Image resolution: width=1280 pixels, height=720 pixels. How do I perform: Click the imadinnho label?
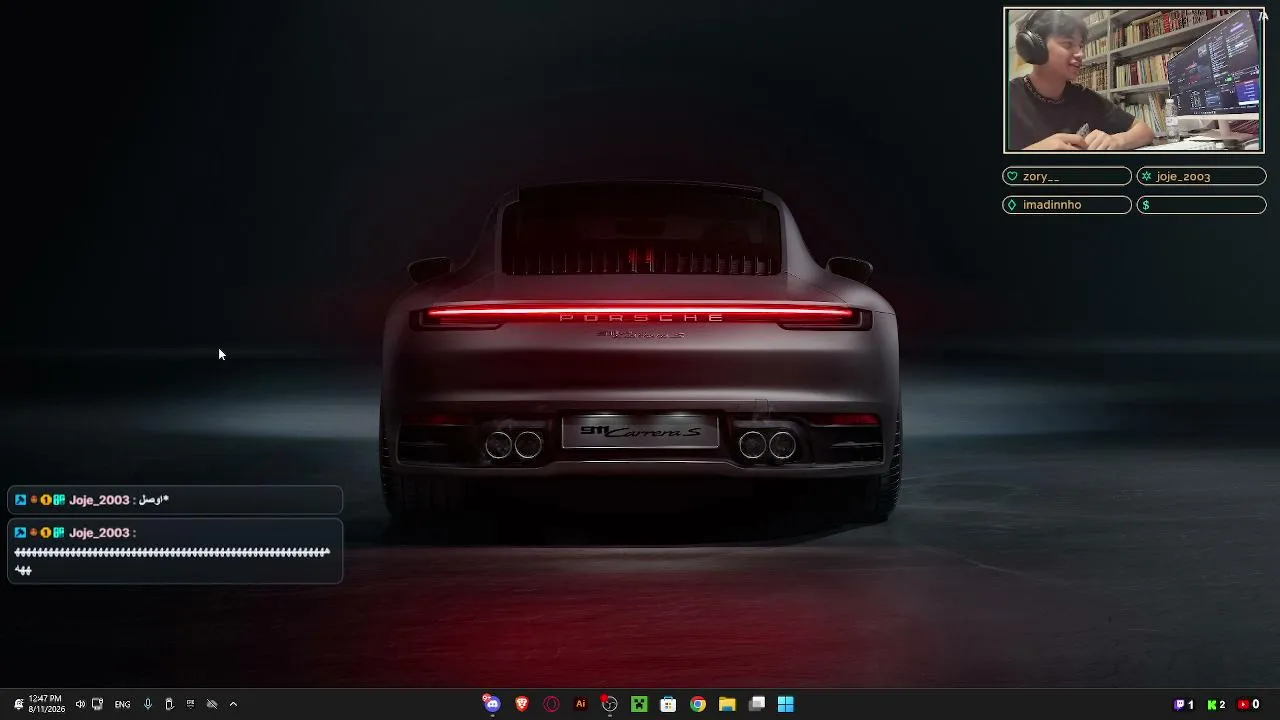pyautogui.click(x=1067, y=205)
